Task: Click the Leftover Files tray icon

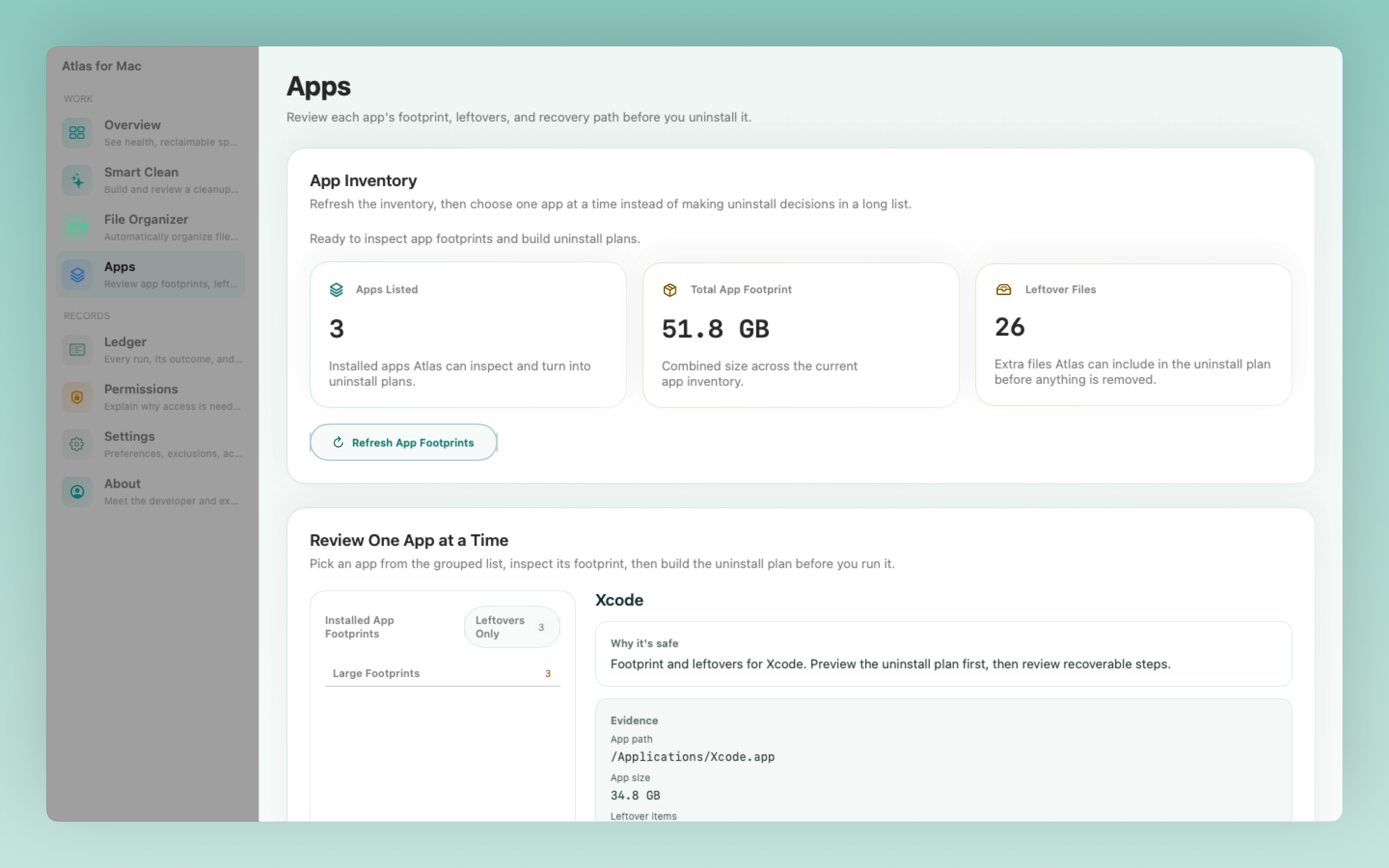Action: pos(1003,289)
